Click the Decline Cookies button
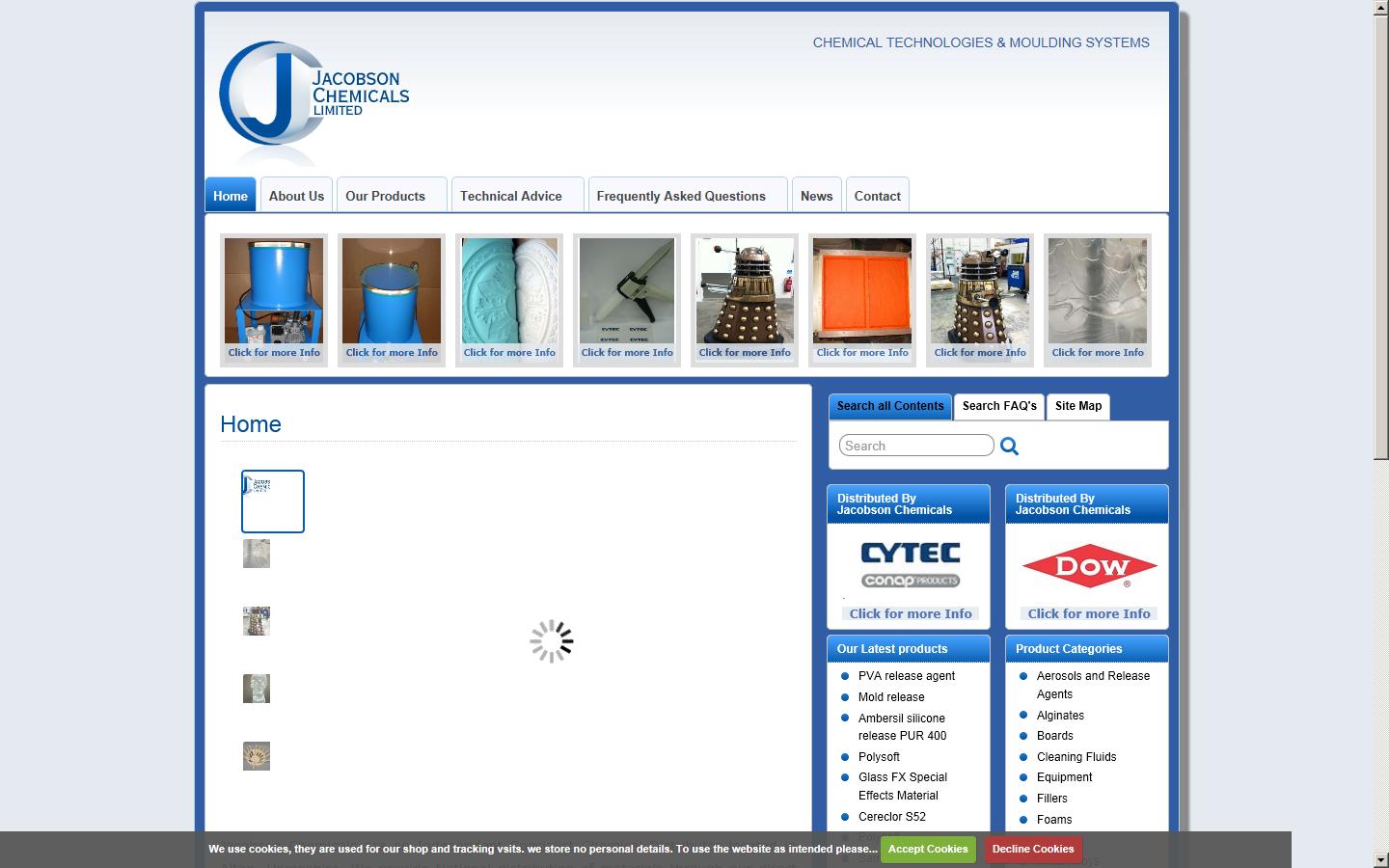This screenshot has width=1389, height=868. coord(1032,850)
